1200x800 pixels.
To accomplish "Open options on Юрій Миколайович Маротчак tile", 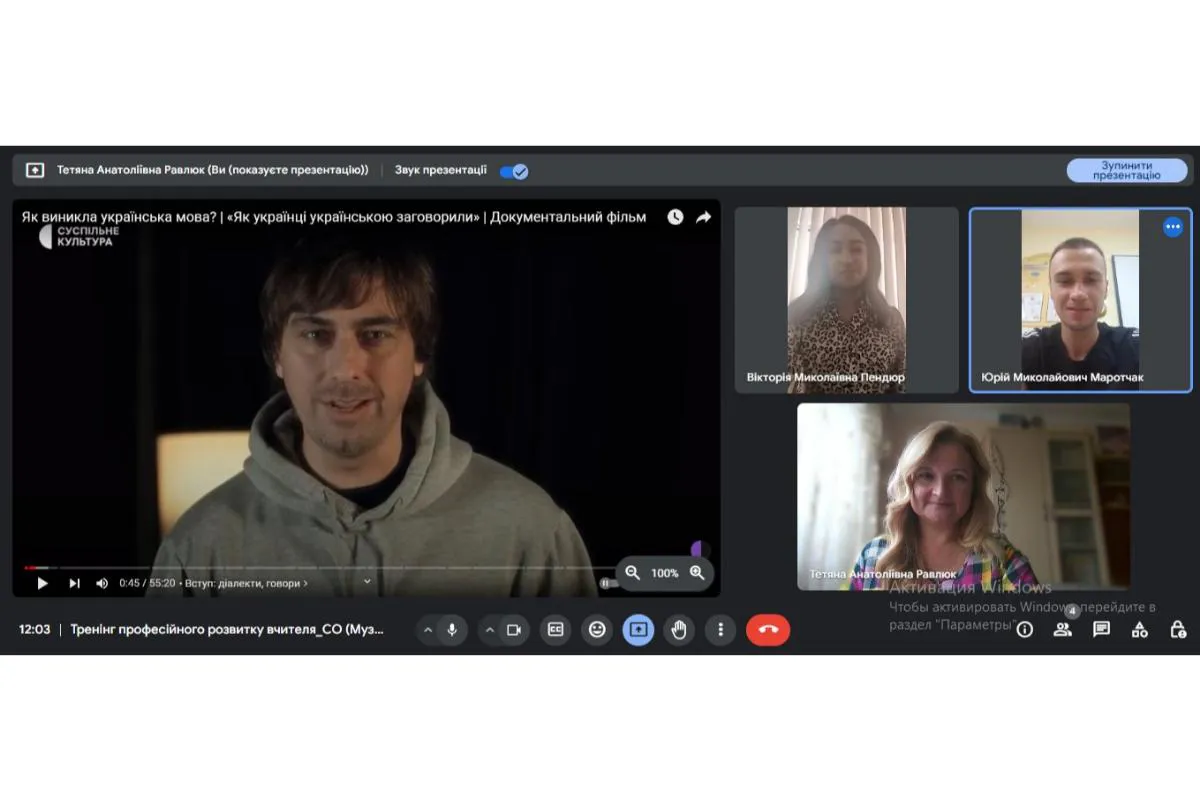I will [1173, 227].
